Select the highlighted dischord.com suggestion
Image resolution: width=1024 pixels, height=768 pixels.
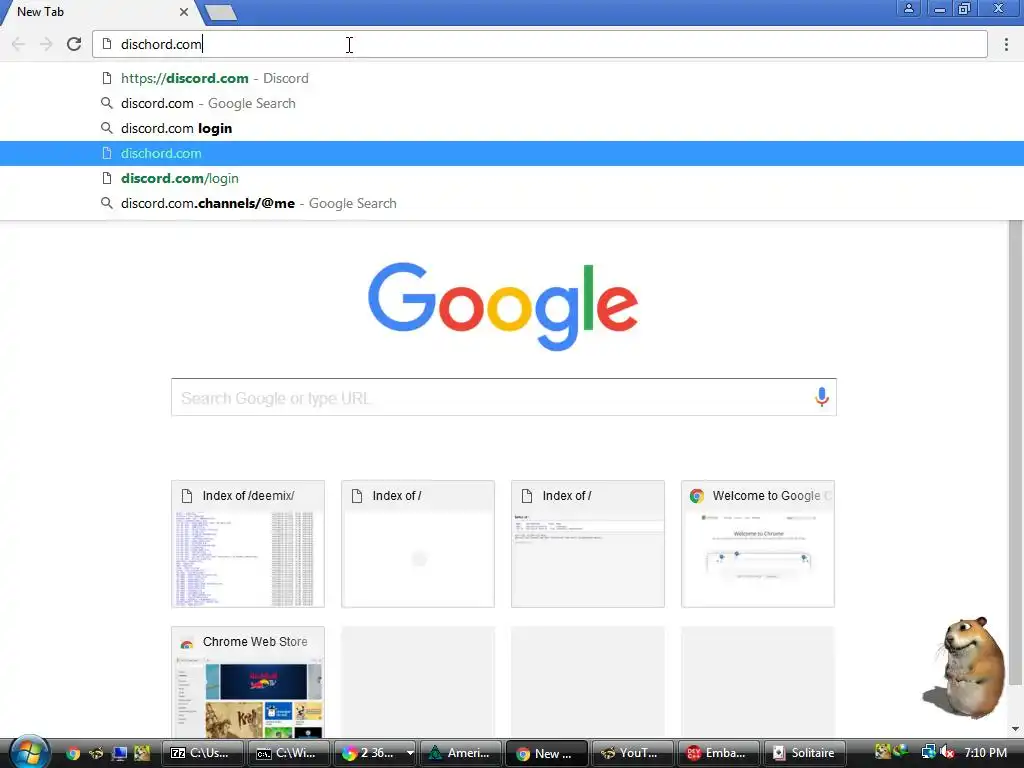(512, 153)
